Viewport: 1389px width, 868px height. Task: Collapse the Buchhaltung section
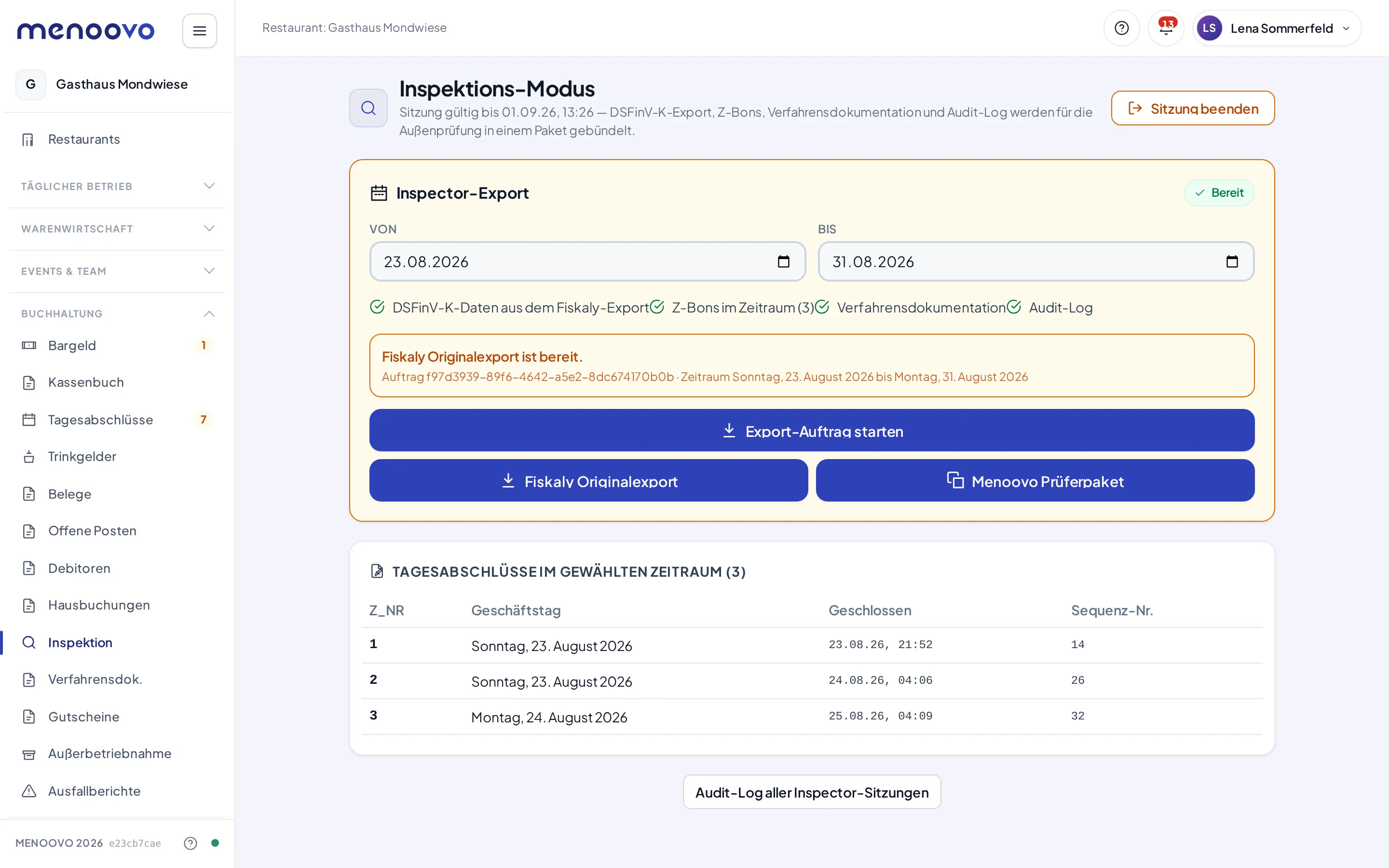point(117,313)
